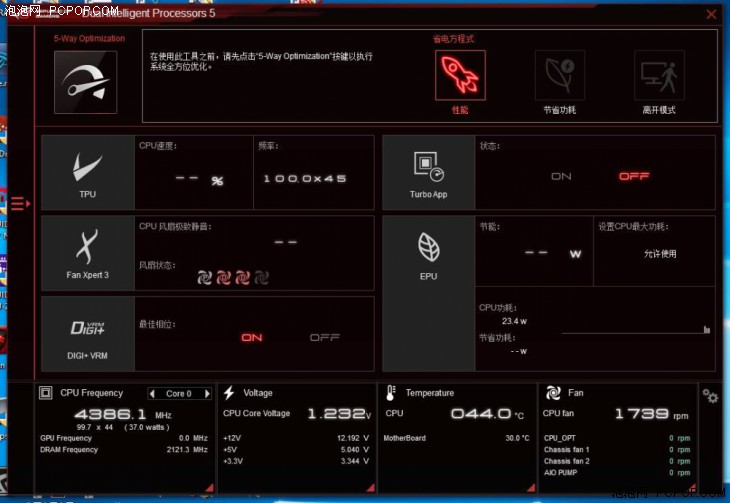This screenshot has height=503, width=730.
Task: Click the Voltage lightning bolt icon
Action: tap(229, 393)
